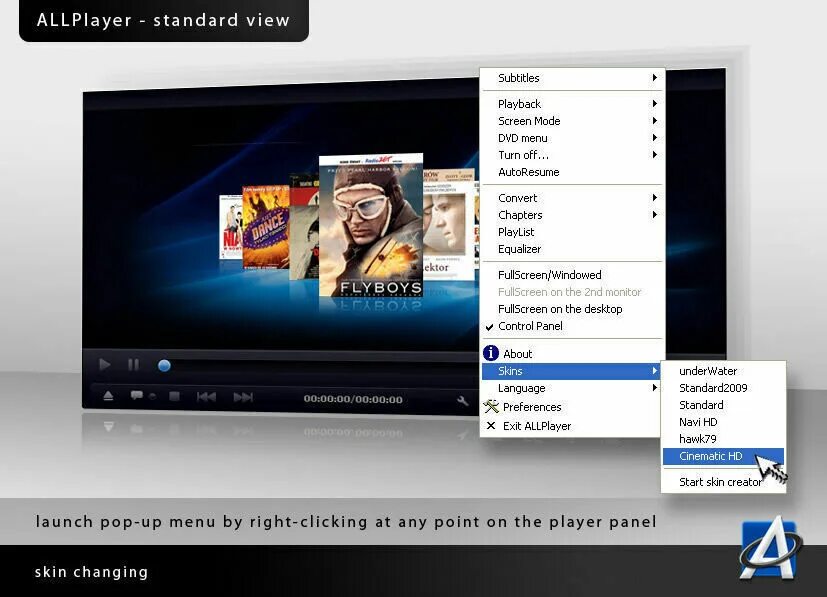Click the time counter 00:00:00/00:00:00
The width and height of the screenshot is (827, 597).
(353, 399)
